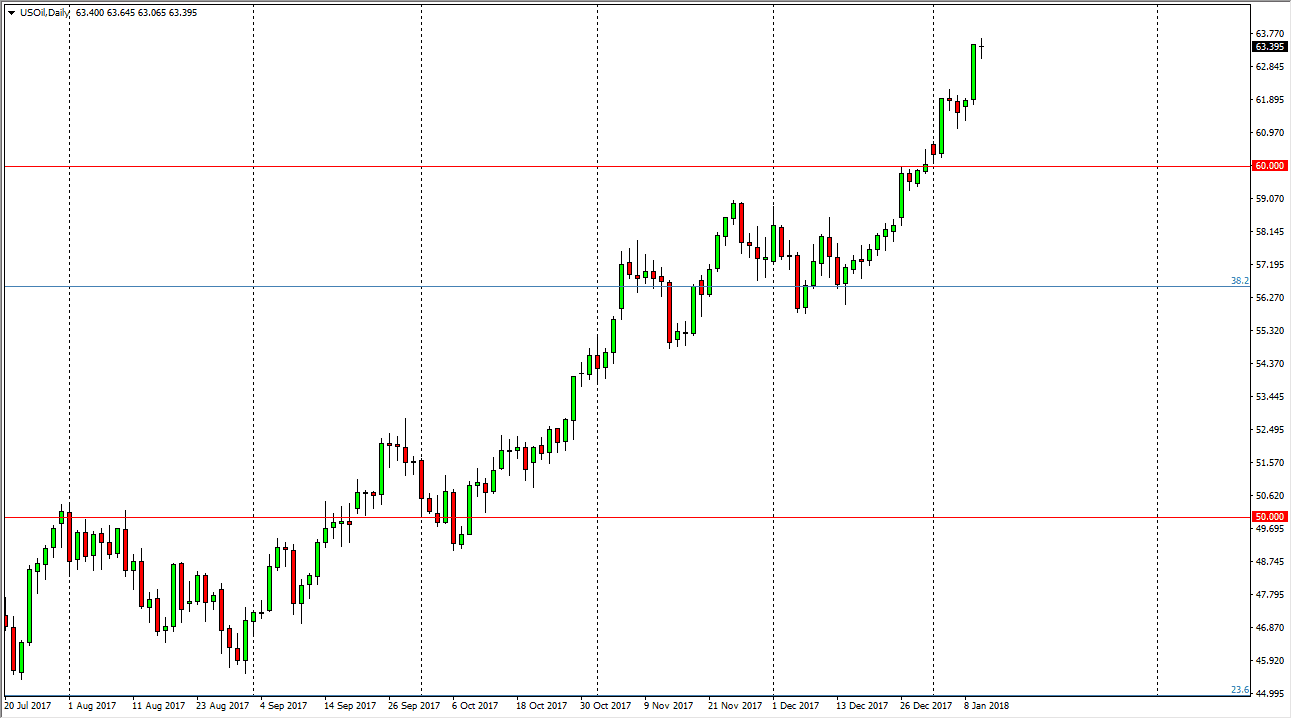Click the red 60.000 price label on axis
Viewport: 1292px width, 719px height.
click(x=1268, y=166)
